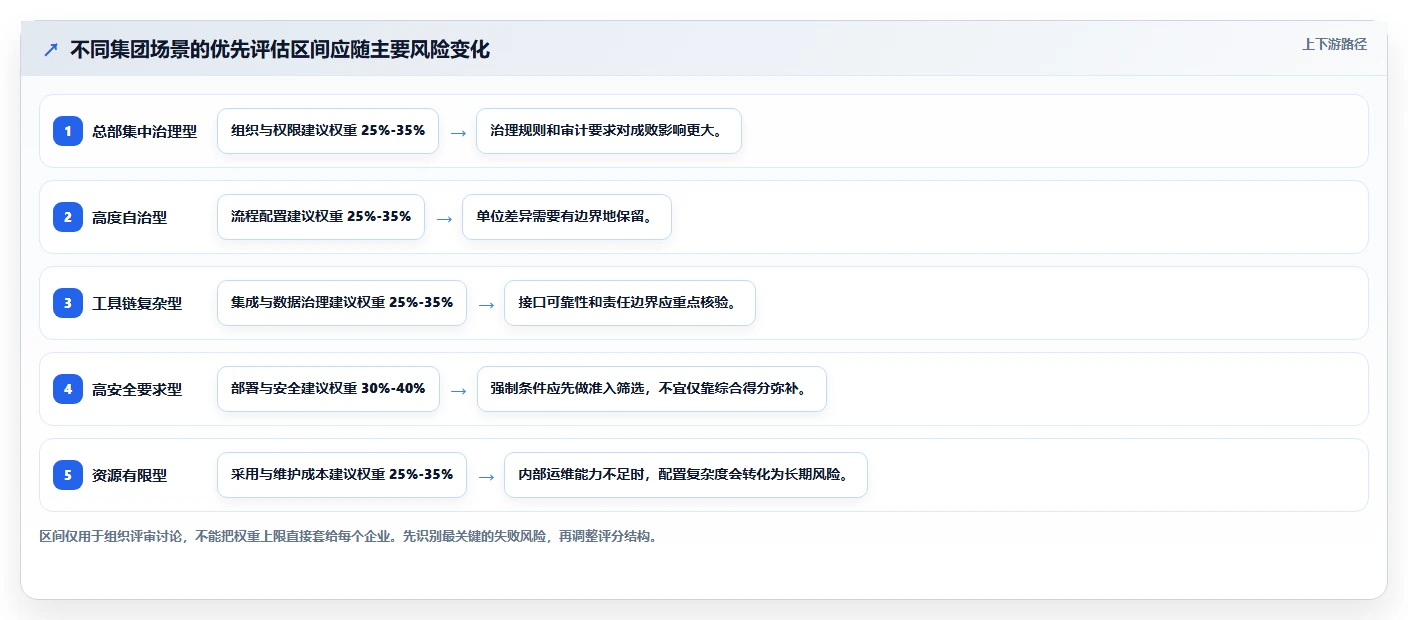Open the 采用与维护成本建议权重 25%-35% box
Image resolution: width=1408 pixels, height=620 pixels.
pos(342,475)
